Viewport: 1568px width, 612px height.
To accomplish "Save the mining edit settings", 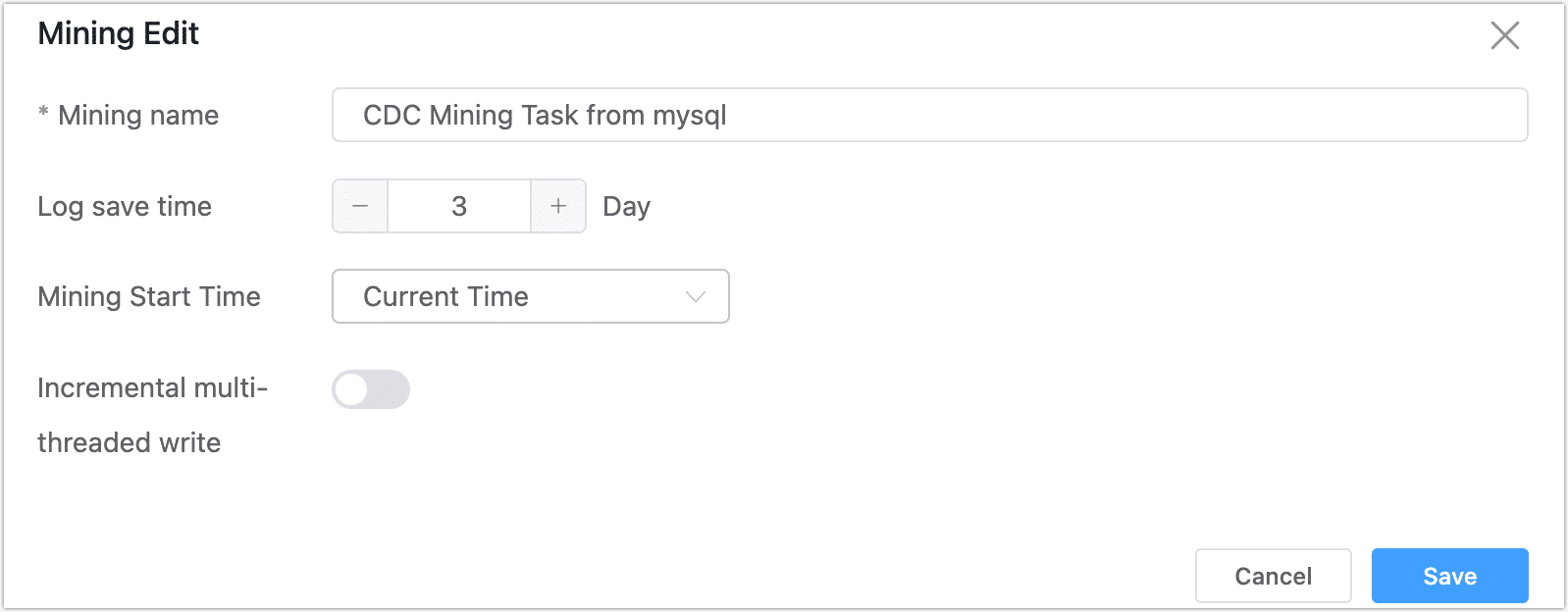I will tap(1449, 576).
